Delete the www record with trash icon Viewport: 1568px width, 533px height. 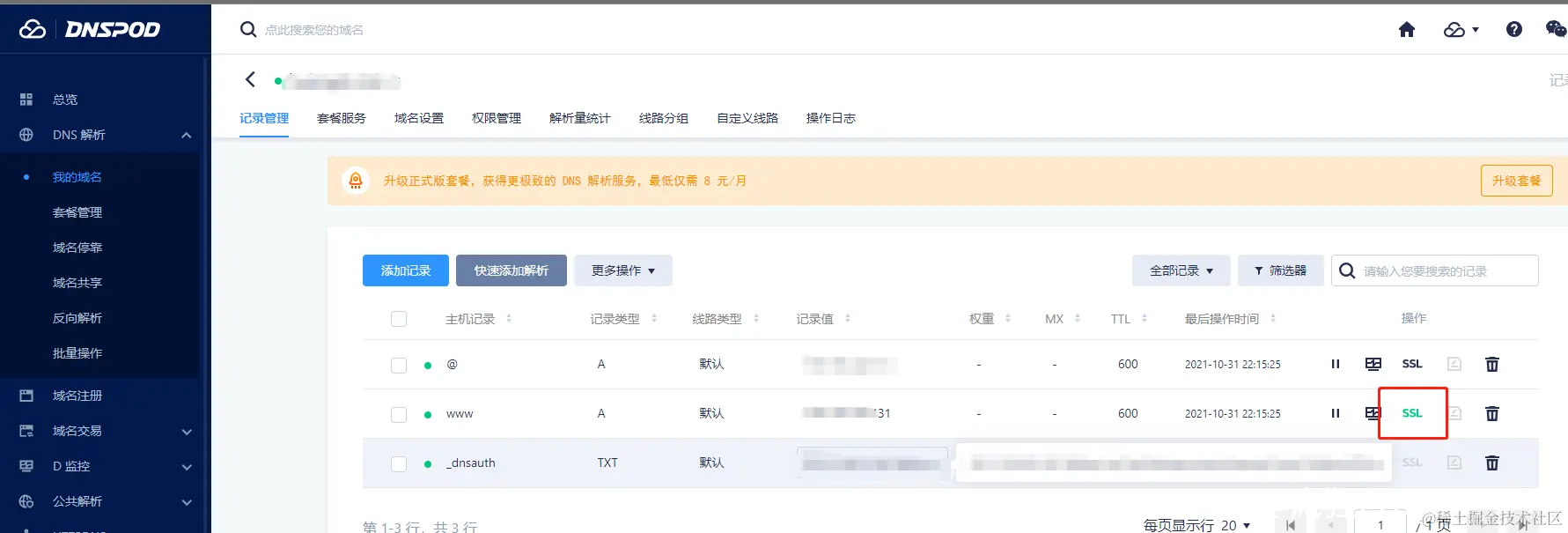(x=1492, y=413)
